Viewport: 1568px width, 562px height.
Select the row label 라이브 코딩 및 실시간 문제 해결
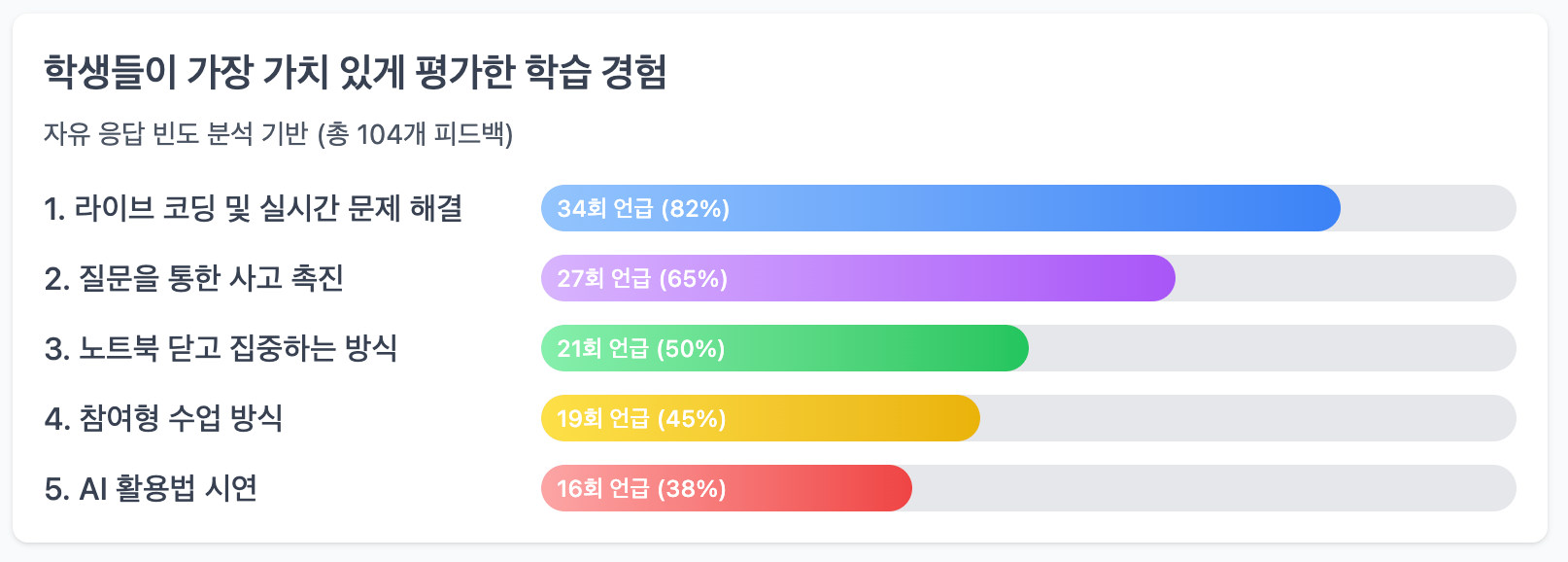click(x=254, y=208)
